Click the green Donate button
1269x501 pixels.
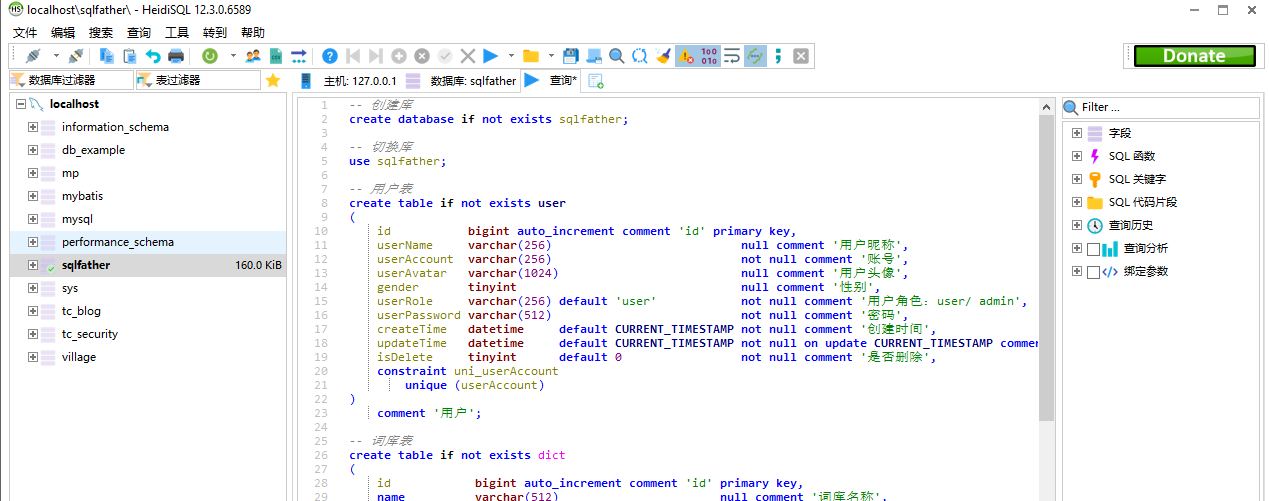pos(1194,56)
